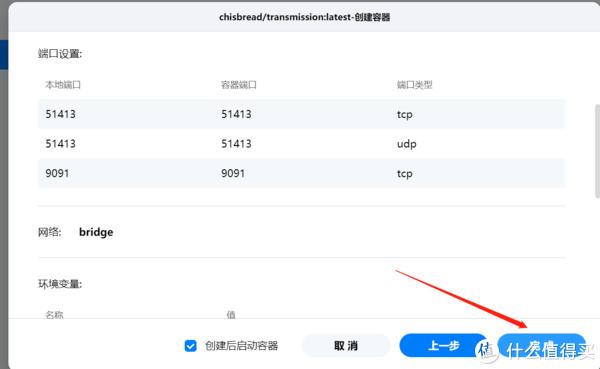Click the 本地端口 column header

63,85
